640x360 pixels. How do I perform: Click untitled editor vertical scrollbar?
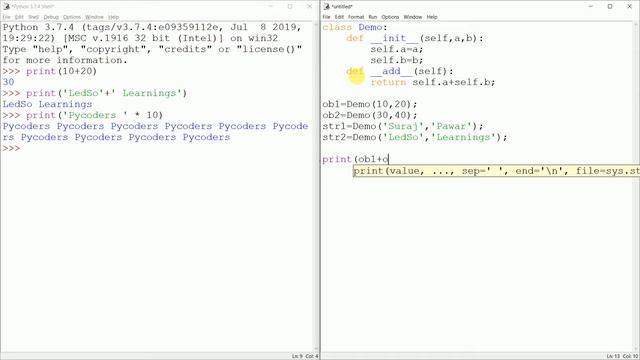636,187
